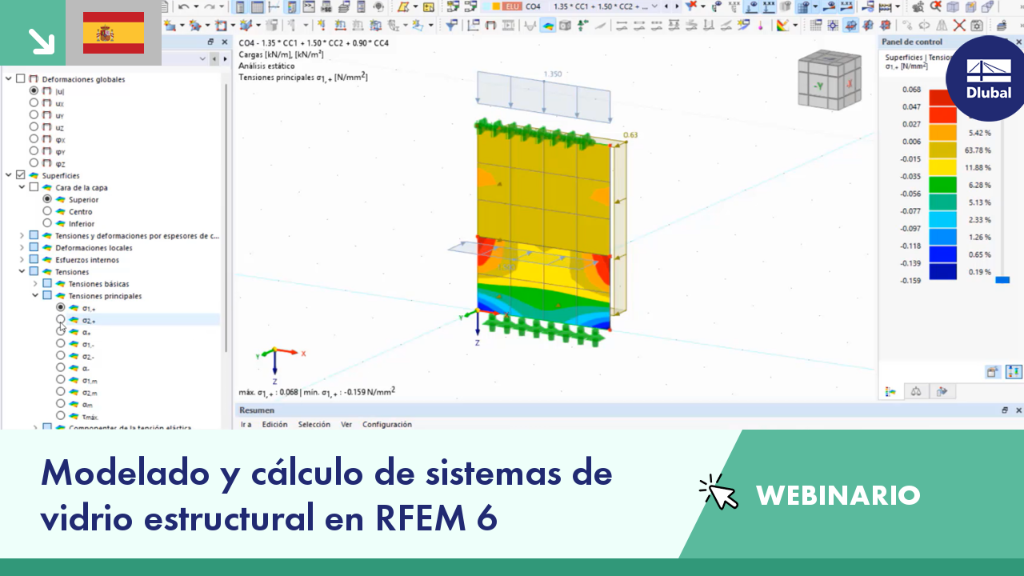This screenshot has width=1024, height=576.
Task: Click the green 6.28 % color swatch
Action: pos(942,185)
